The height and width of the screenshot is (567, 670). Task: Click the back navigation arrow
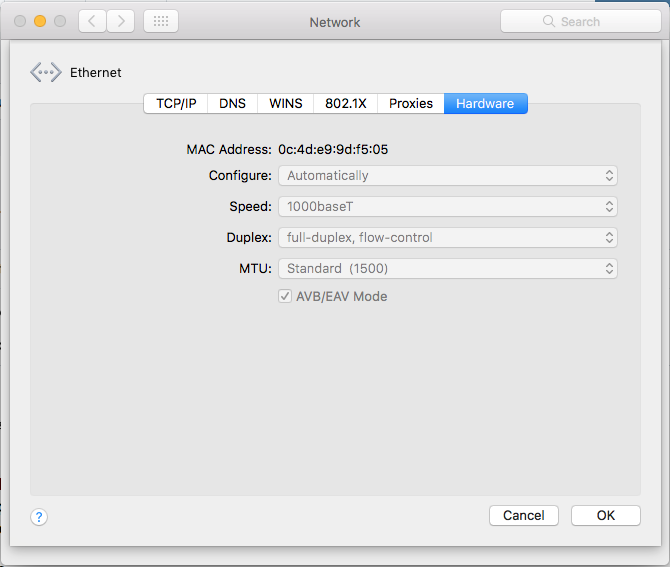click(x=92, y=21)
